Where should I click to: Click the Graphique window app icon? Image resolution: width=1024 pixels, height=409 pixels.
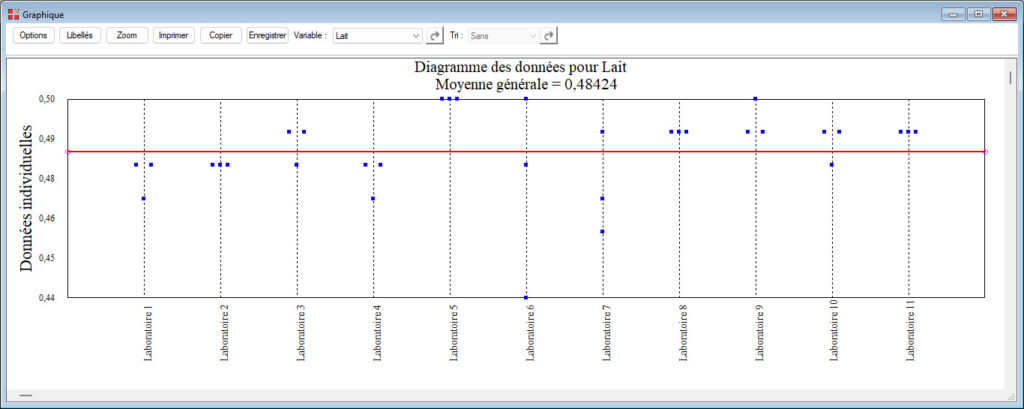pos(13,14)
